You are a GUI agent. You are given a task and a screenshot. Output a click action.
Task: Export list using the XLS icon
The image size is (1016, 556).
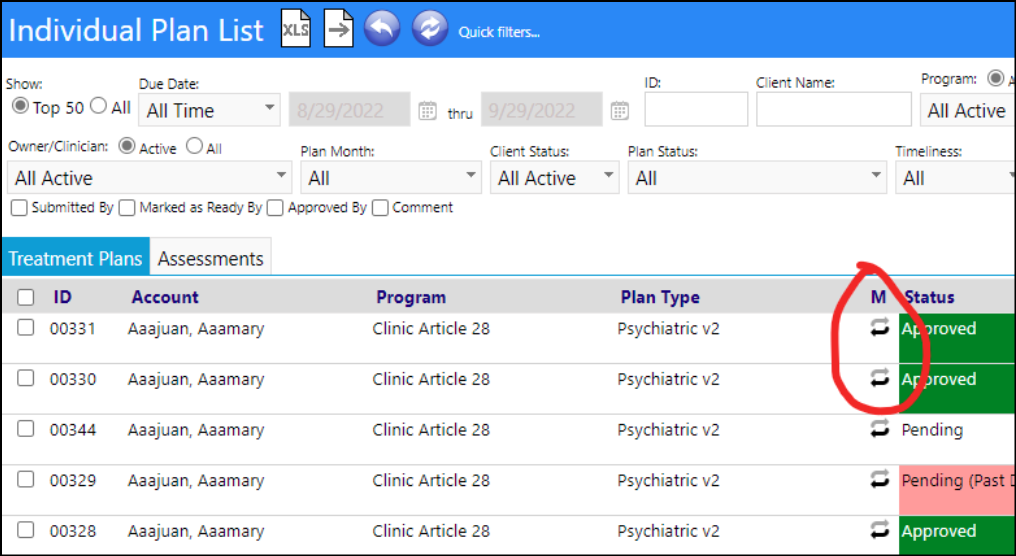295,29
